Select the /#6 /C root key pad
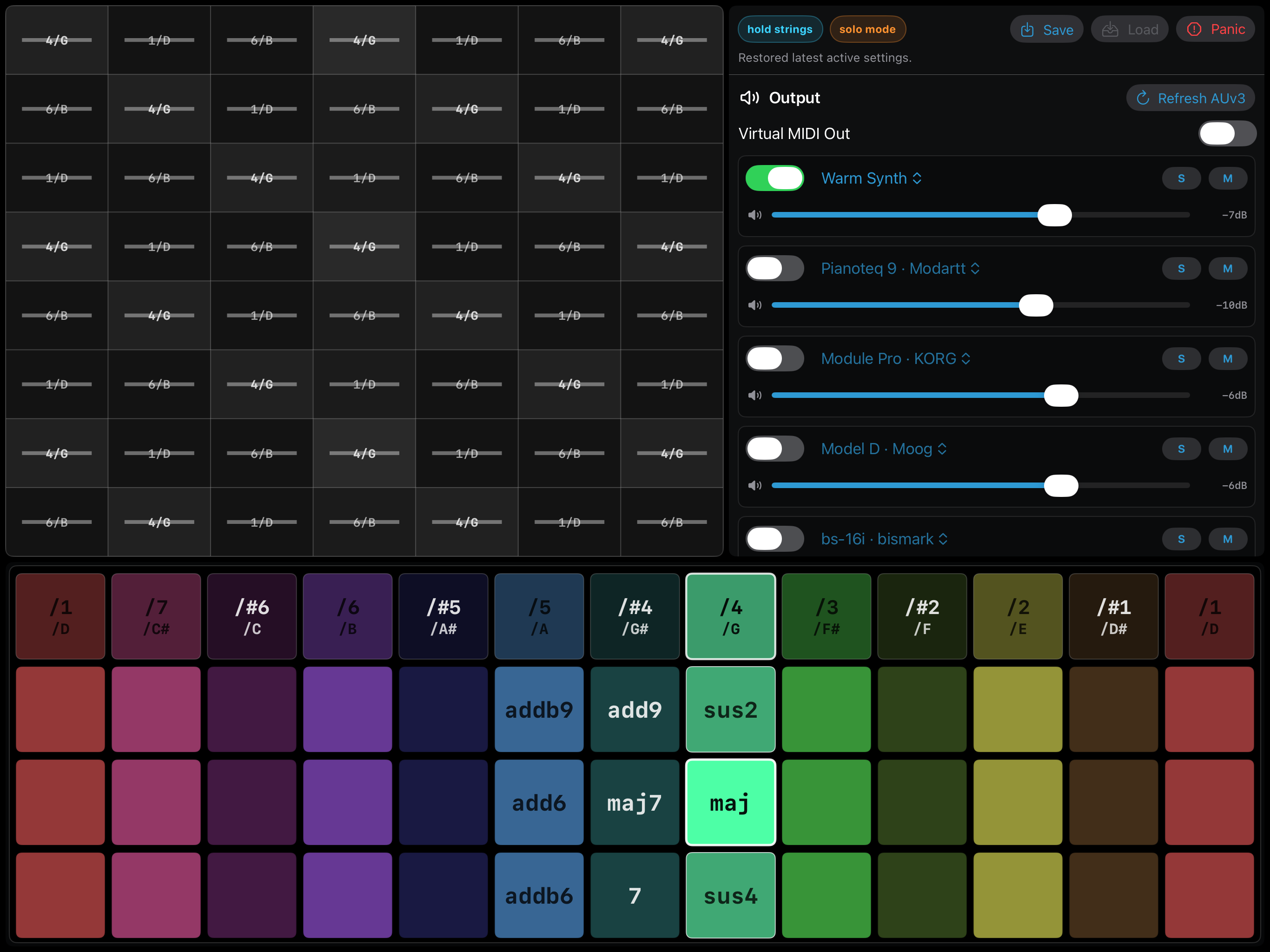Screen dimensions: 1270x952 click(x=251, y=616)
